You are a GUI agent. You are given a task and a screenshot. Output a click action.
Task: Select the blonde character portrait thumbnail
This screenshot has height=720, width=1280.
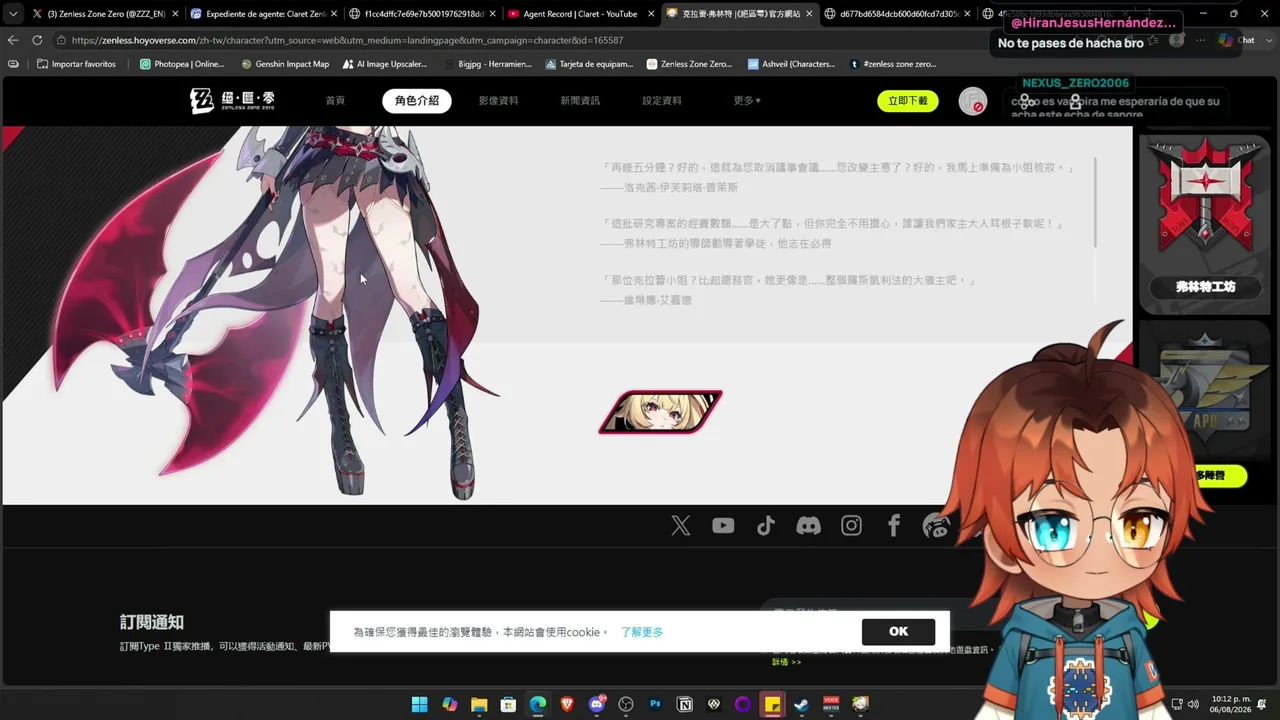click(660, 412)
